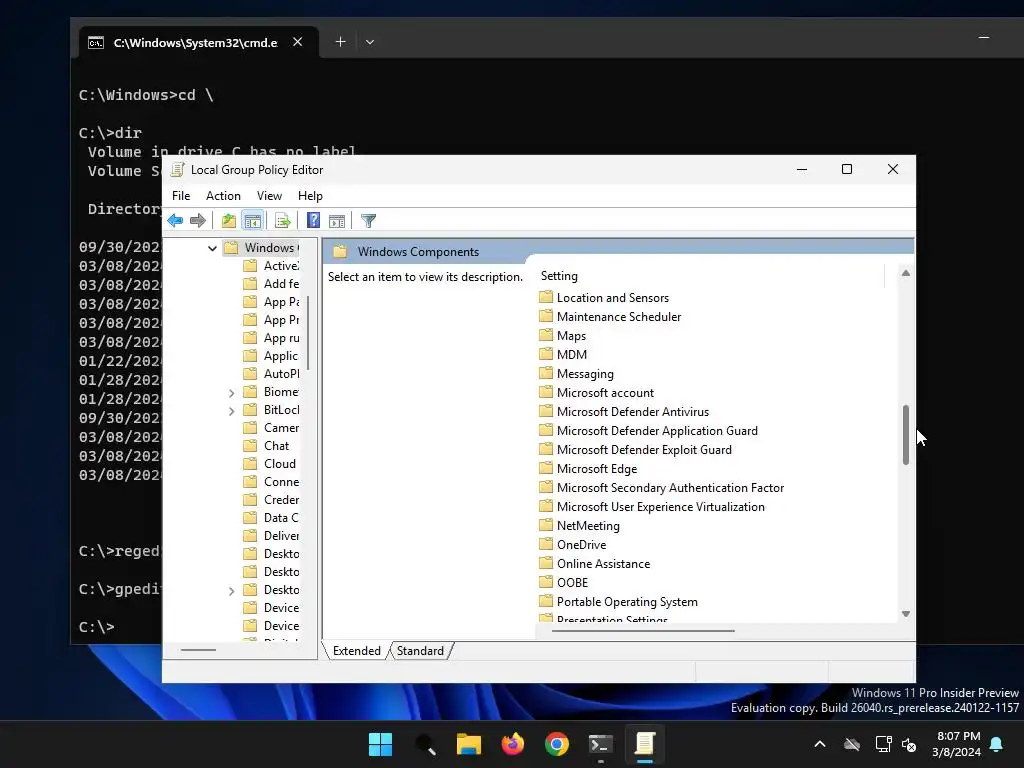This screenshot has height=768, width=1024.
Task: Select the Messaging folder
Action: tap(577, 374)
